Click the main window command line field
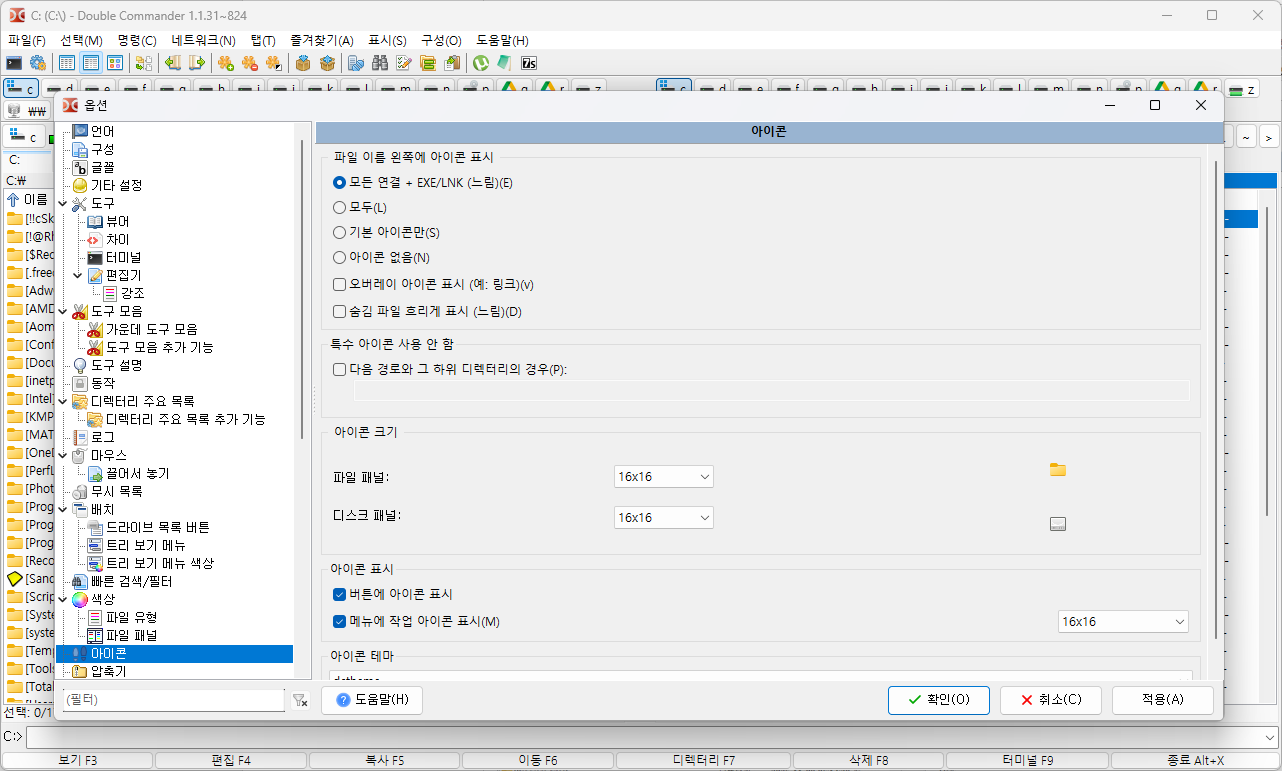This screenshot has width=1282, height=771. point(651,737)
